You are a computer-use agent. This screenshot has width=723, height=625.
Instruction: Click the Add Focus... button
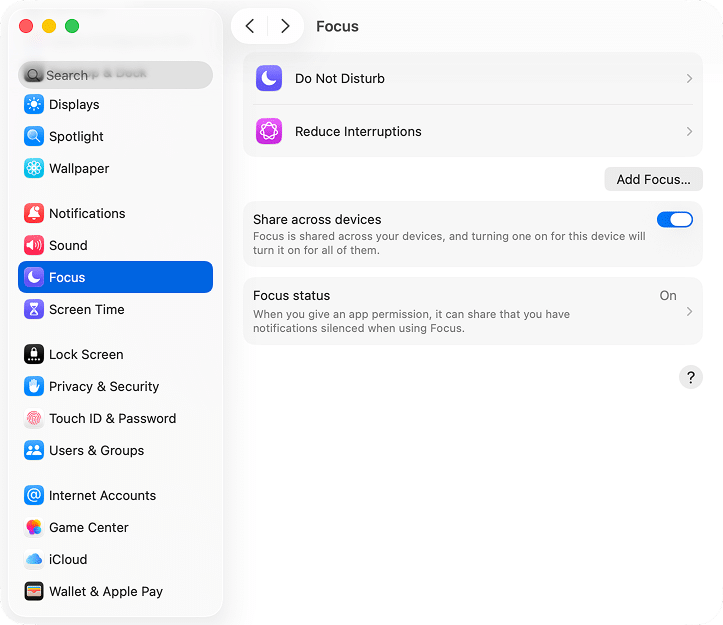[x=653, y=179]
